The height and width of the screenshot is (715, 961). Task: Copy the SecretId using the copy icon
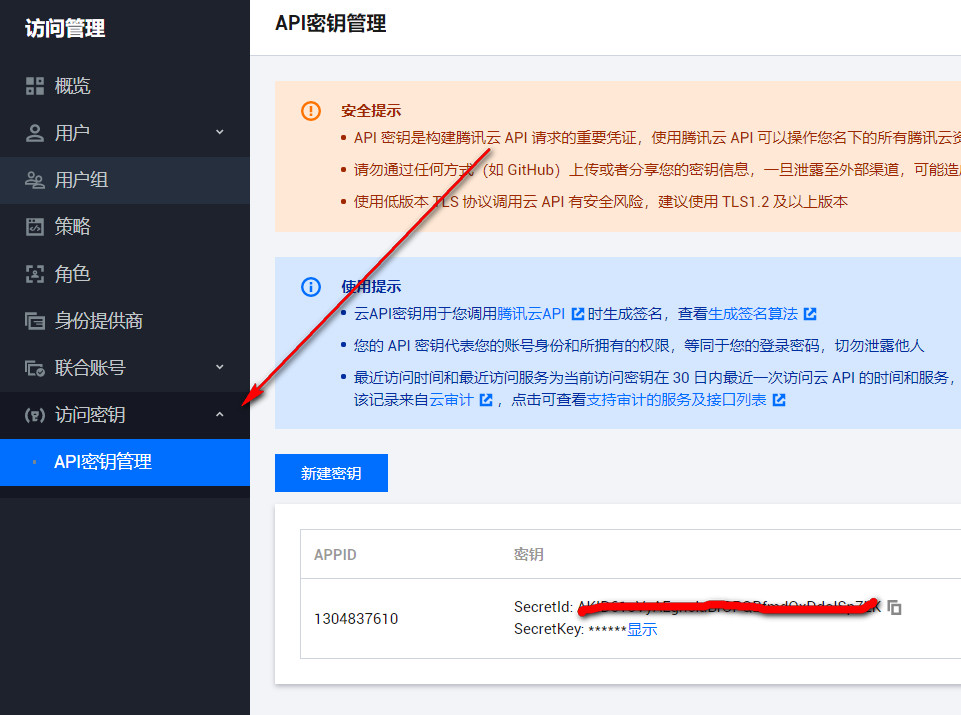pyautogui.click(x=893, y=607)
